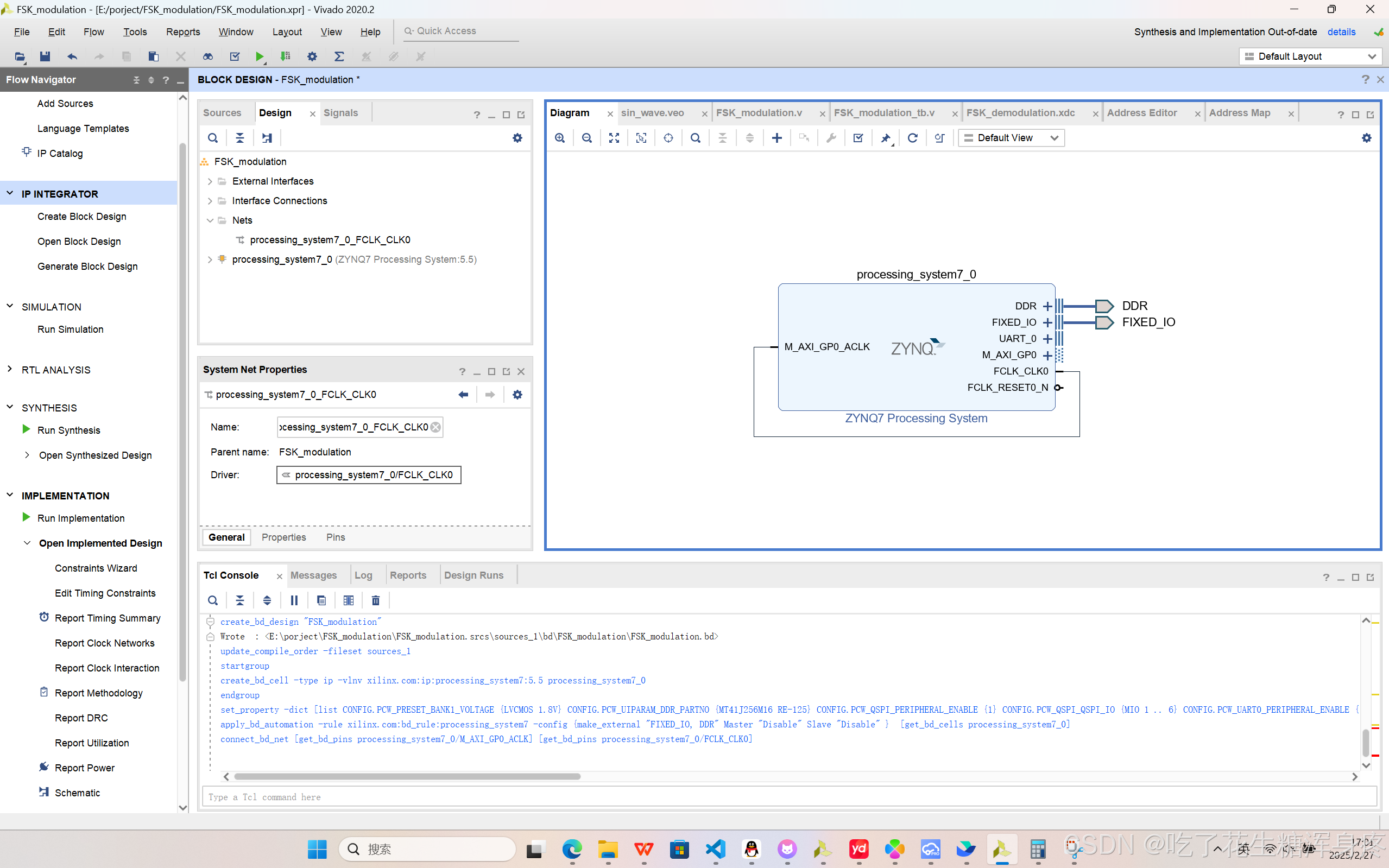Copy Tcl Console contents with the copy icon
The width and height of the screenshot is (1389, 868).
pos(321,600)
